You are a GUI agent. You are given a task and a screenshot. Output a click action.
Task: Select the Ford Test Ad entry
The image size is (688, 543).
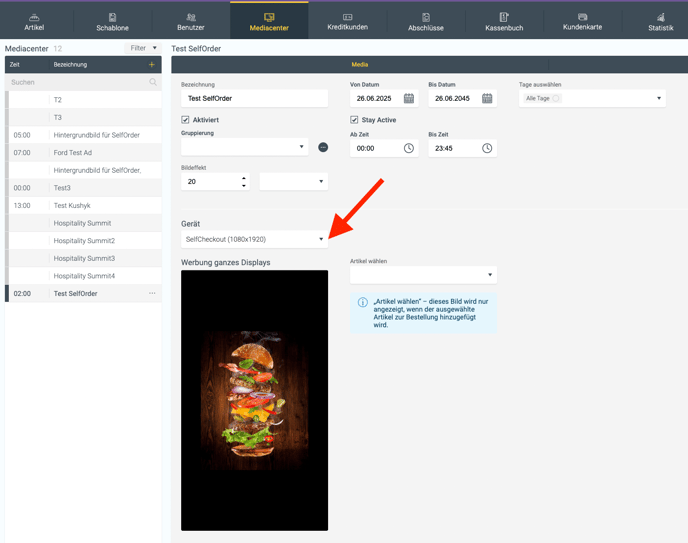pos(83,152)
